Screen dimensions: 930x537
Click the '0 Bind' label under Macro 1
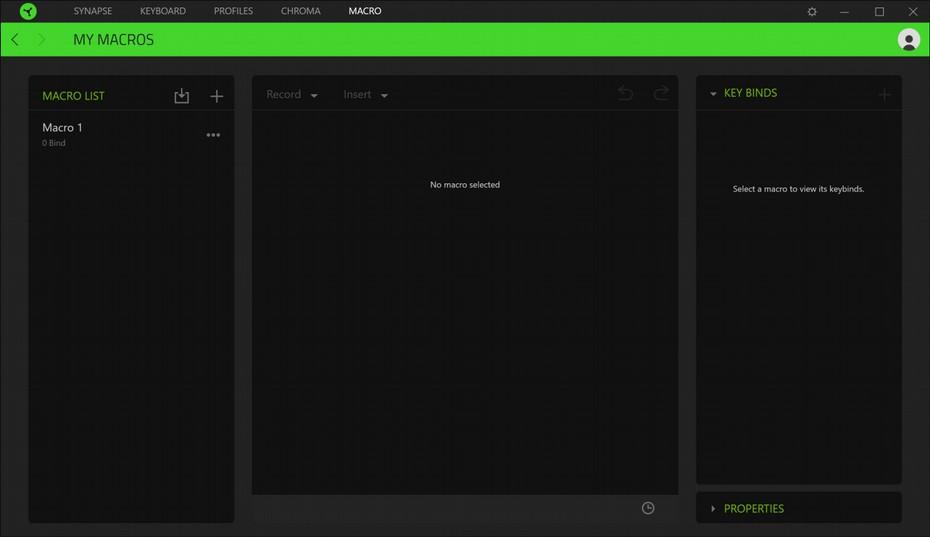(53, 143)
